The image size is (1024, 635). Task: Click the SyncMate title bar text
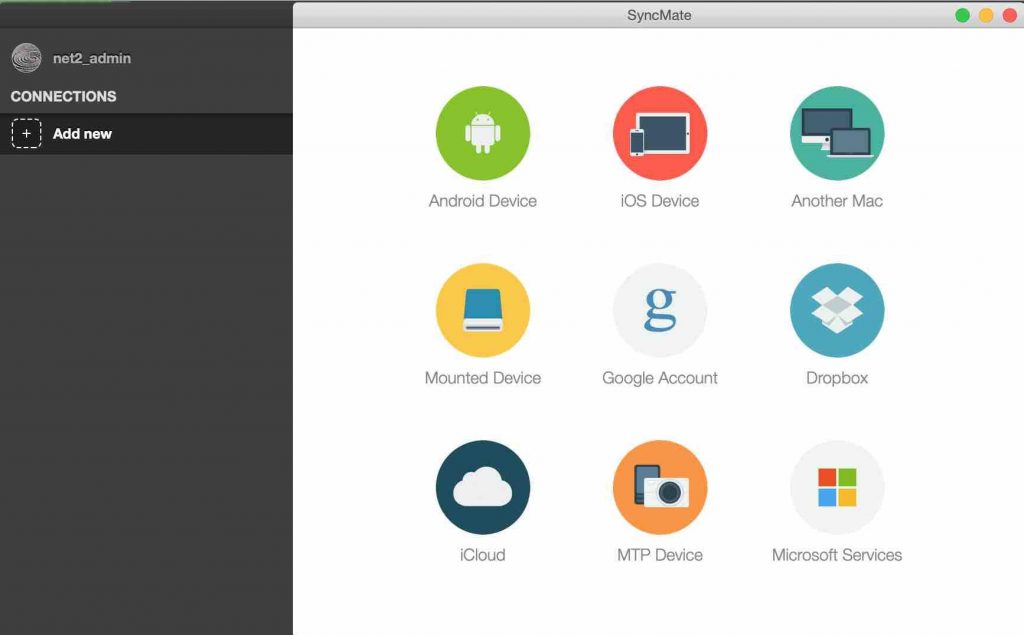658,15
